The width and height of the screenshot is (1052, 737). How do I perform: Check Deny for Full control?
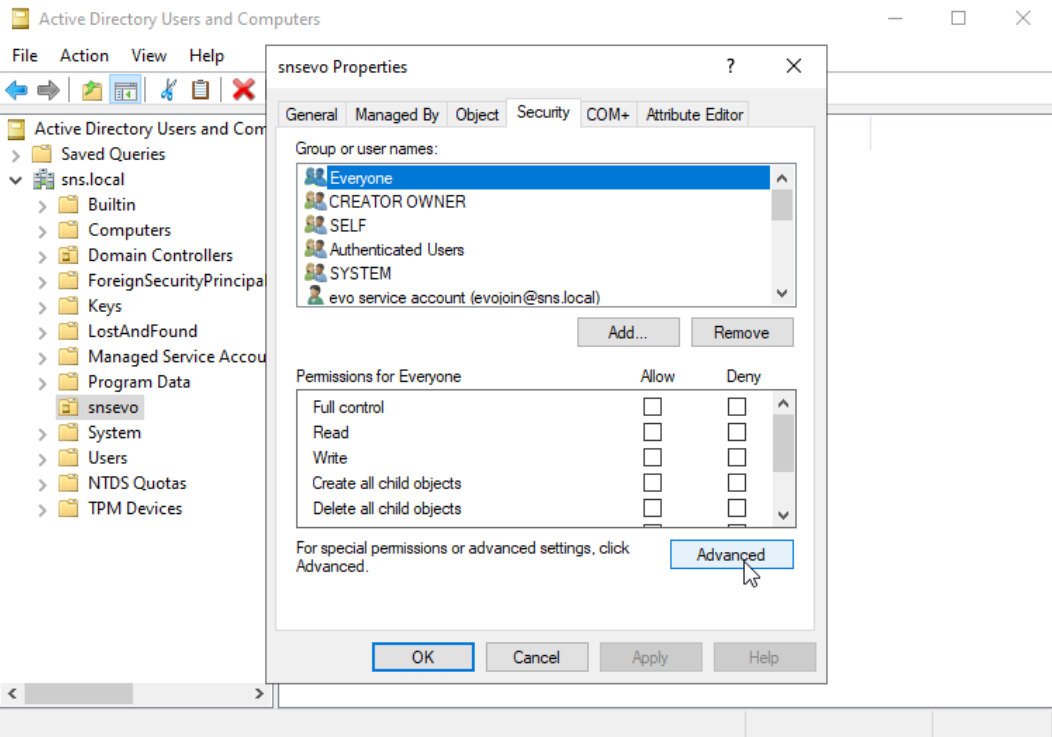pyautogui.click(x=737, y=407)
